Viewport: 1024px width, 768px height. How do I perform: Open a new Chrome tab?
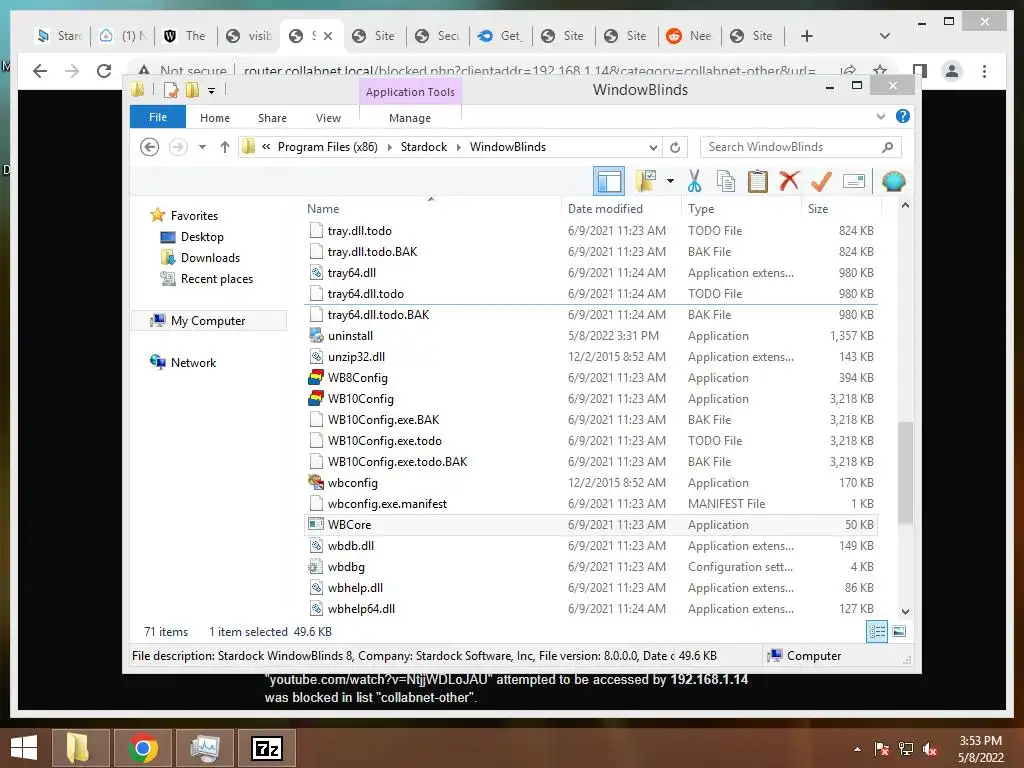click(807, 36)
